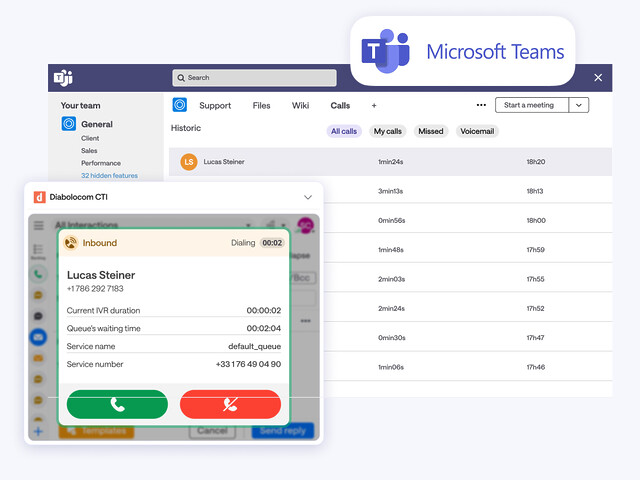The image size is (640, 480).
Task: Add a new tab with plus icon
Action: [374, 105]
